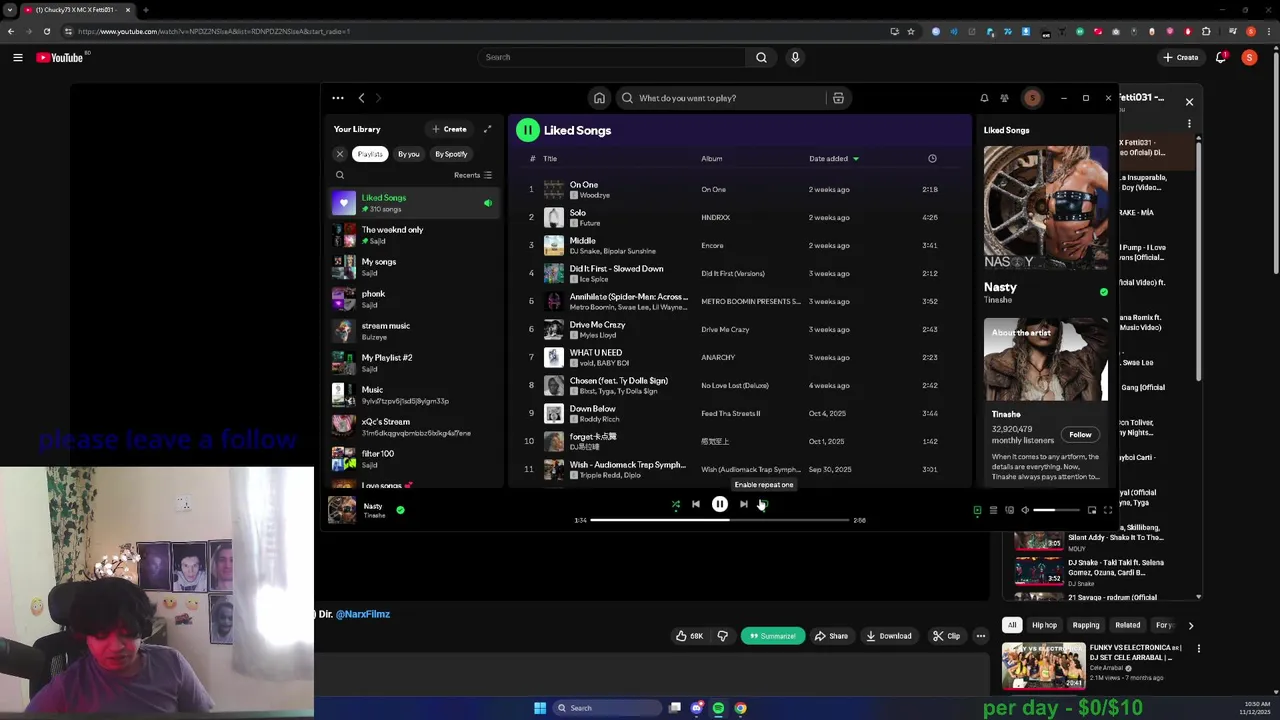Open the filter100 playlist
The image size is (1280, 720).
[x=415, y=459]
